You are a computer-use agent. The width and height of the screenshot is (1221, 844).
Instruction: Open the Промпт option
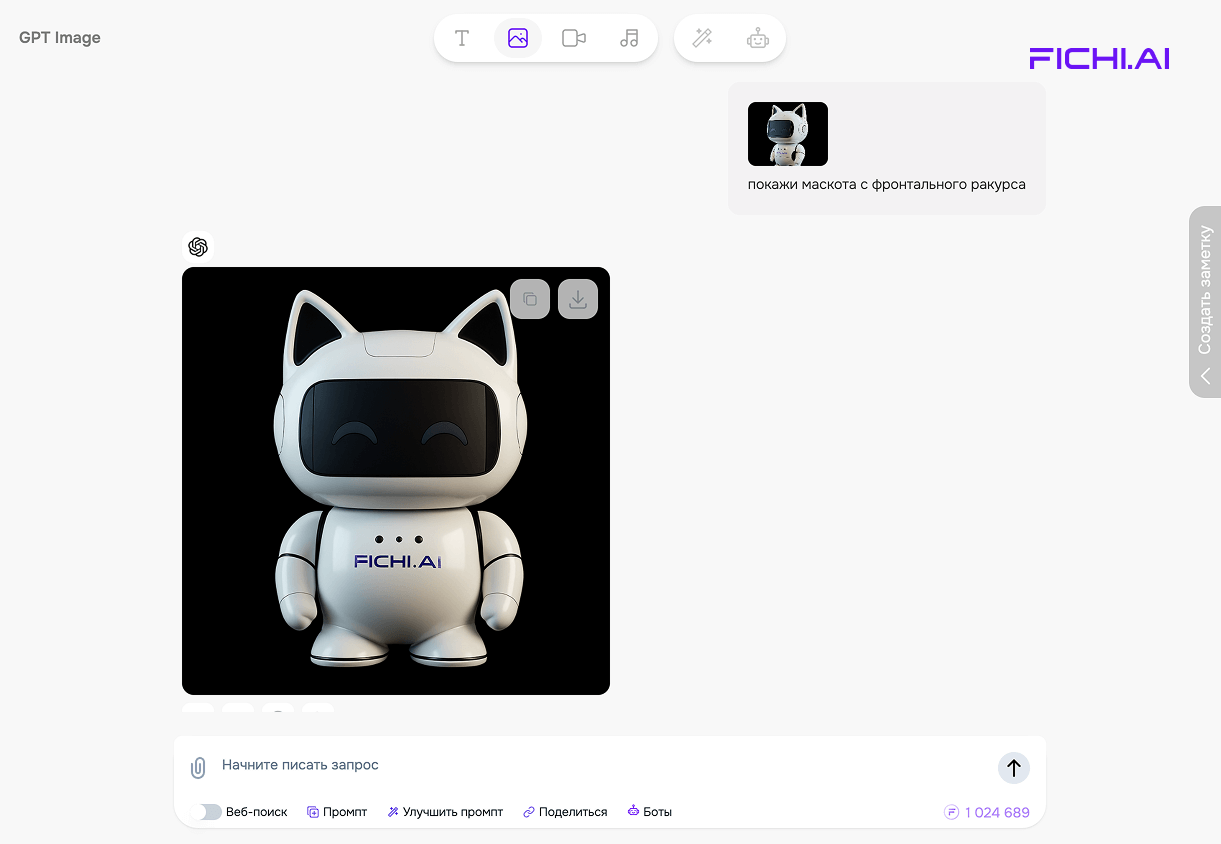(337, 812)
